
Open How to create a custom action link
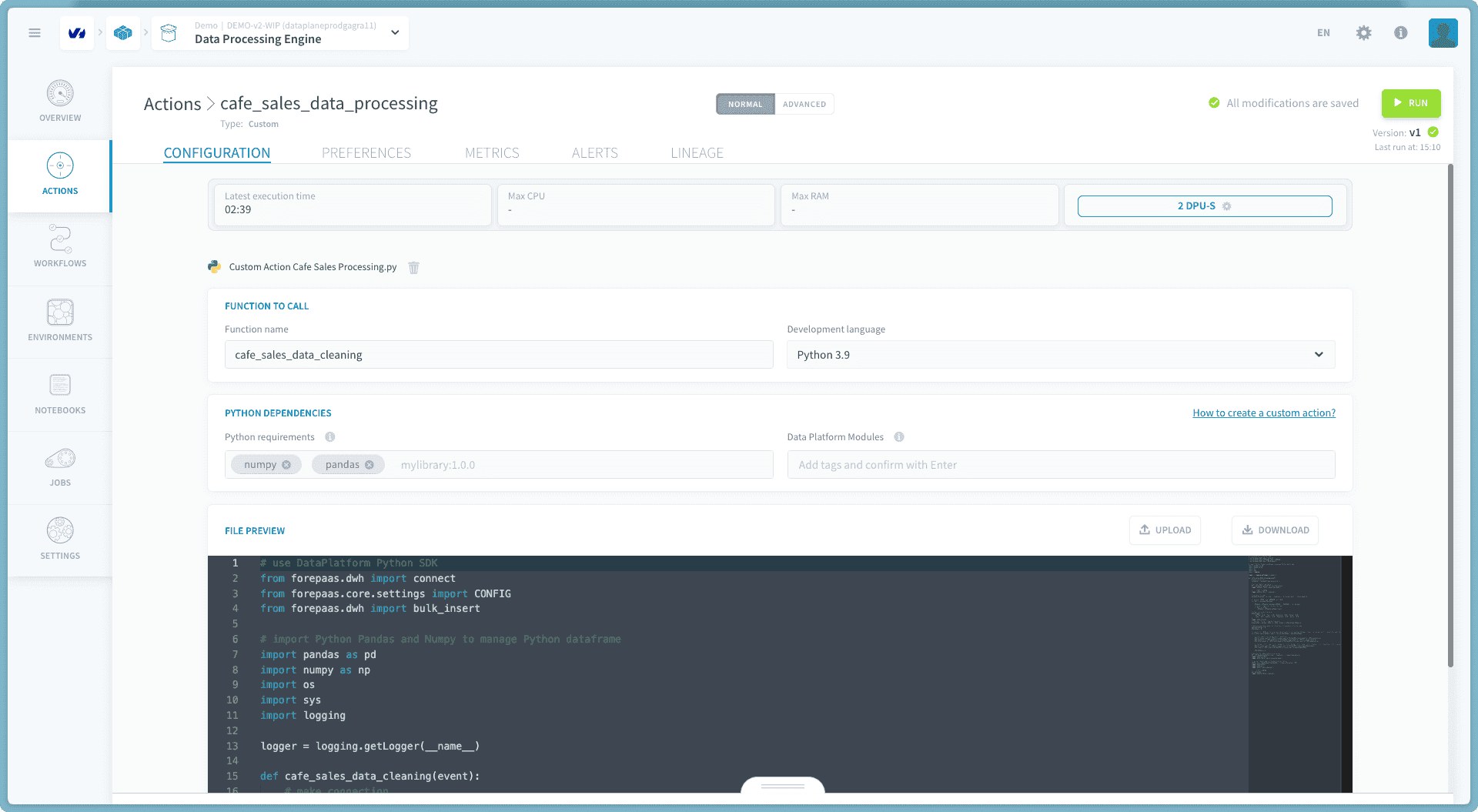[1264, 413]
